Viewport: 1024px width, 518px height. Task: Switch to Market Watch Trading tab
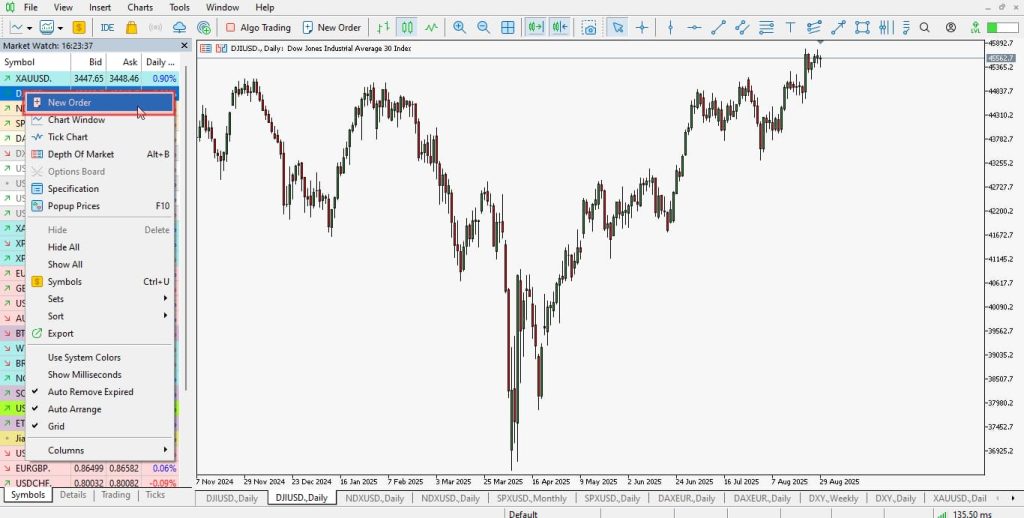[115, 495]
